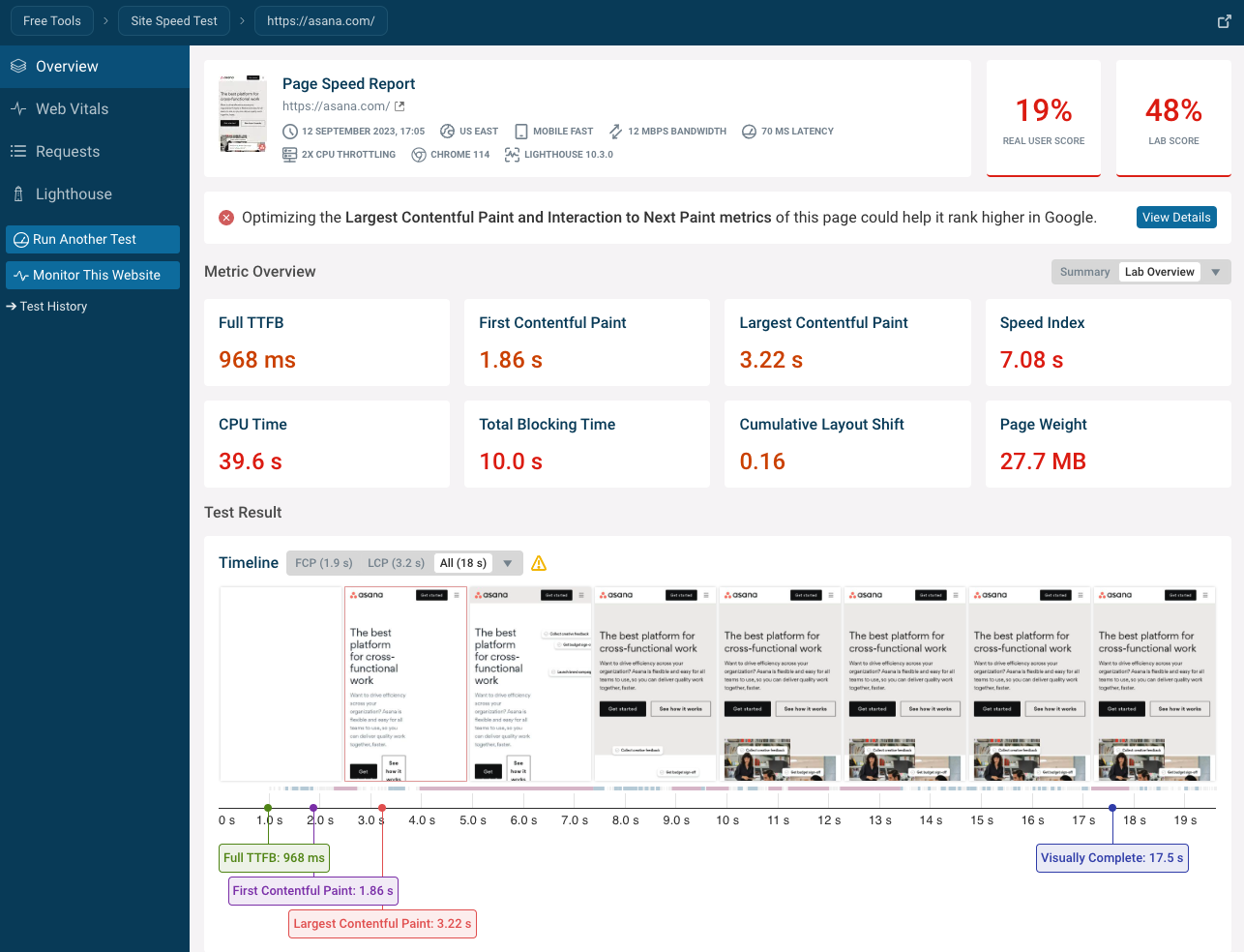Click the Lighthouse tower icon
This screenshot has height=952, width=1244.
(x=18, y=193)
